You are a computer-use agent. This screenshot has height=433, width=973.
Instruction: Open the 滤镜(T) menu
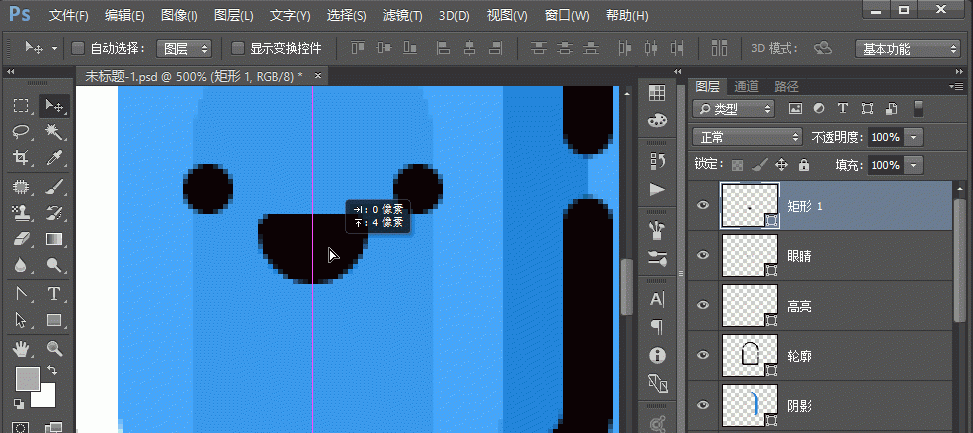(x=400, y=16)
